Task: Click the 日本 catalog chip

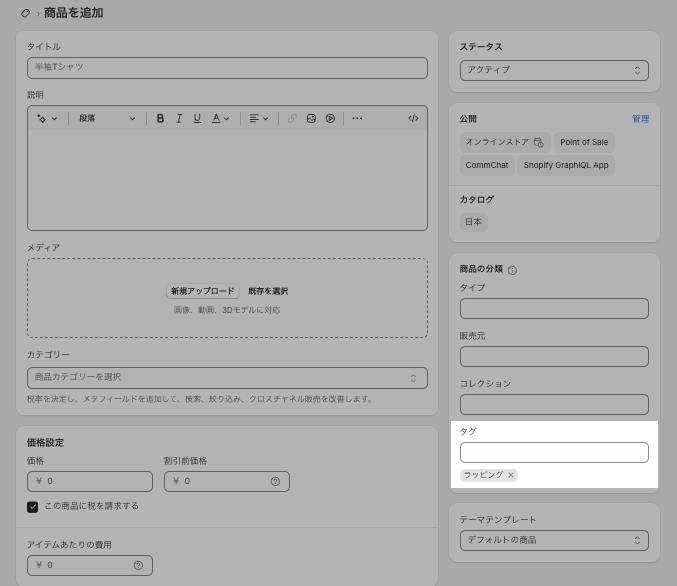Action: click(474, 222)
